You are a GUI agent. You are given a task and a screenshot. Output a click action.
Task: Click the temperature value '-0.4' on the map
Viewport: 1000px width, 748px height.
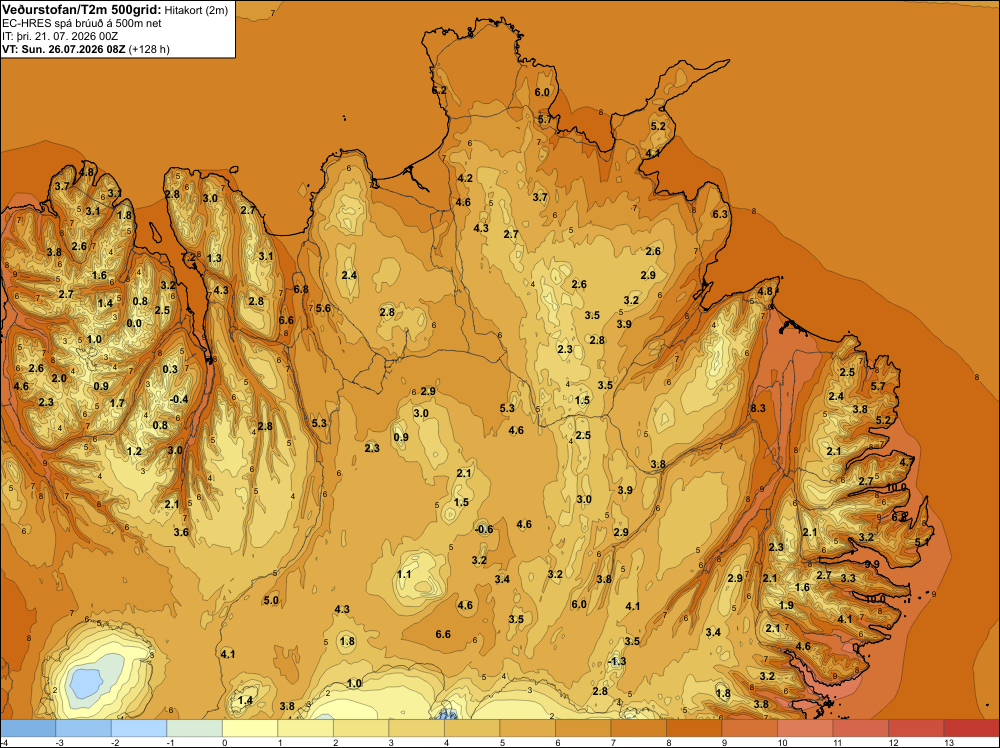click(x=179, y=399)
